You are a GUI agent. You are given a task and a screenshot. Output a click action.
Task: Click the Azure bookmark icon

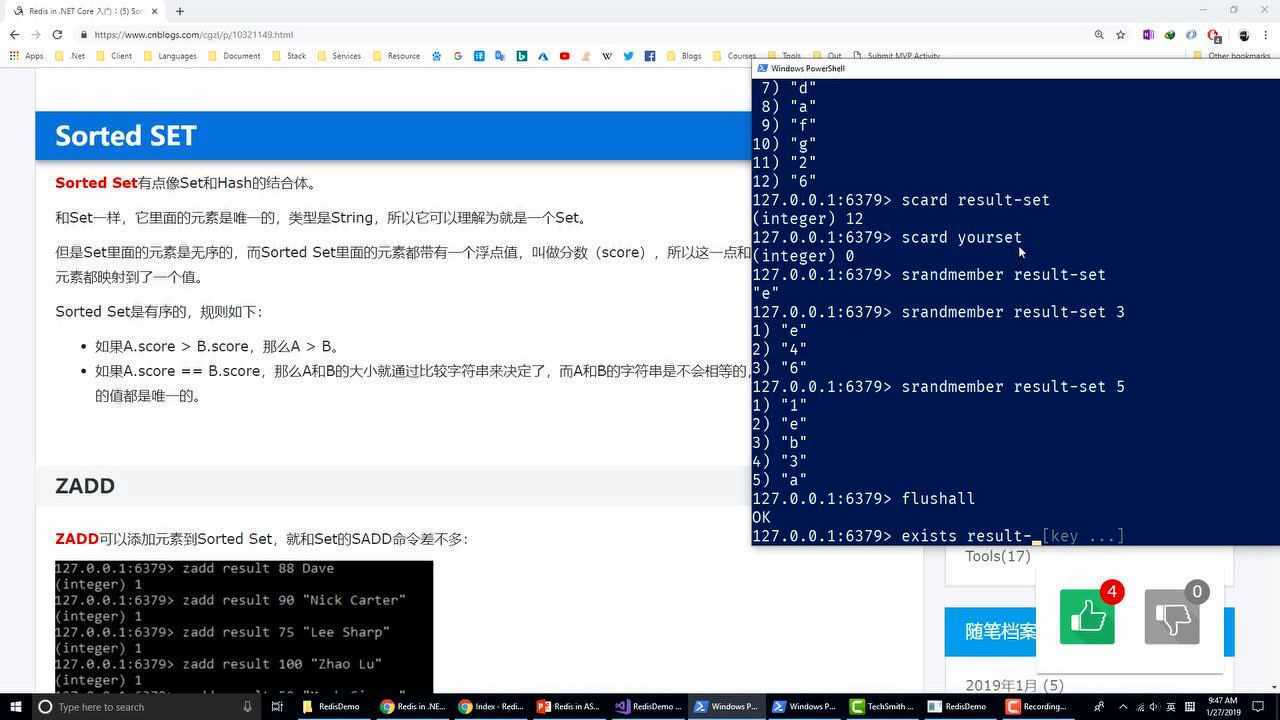543,56
